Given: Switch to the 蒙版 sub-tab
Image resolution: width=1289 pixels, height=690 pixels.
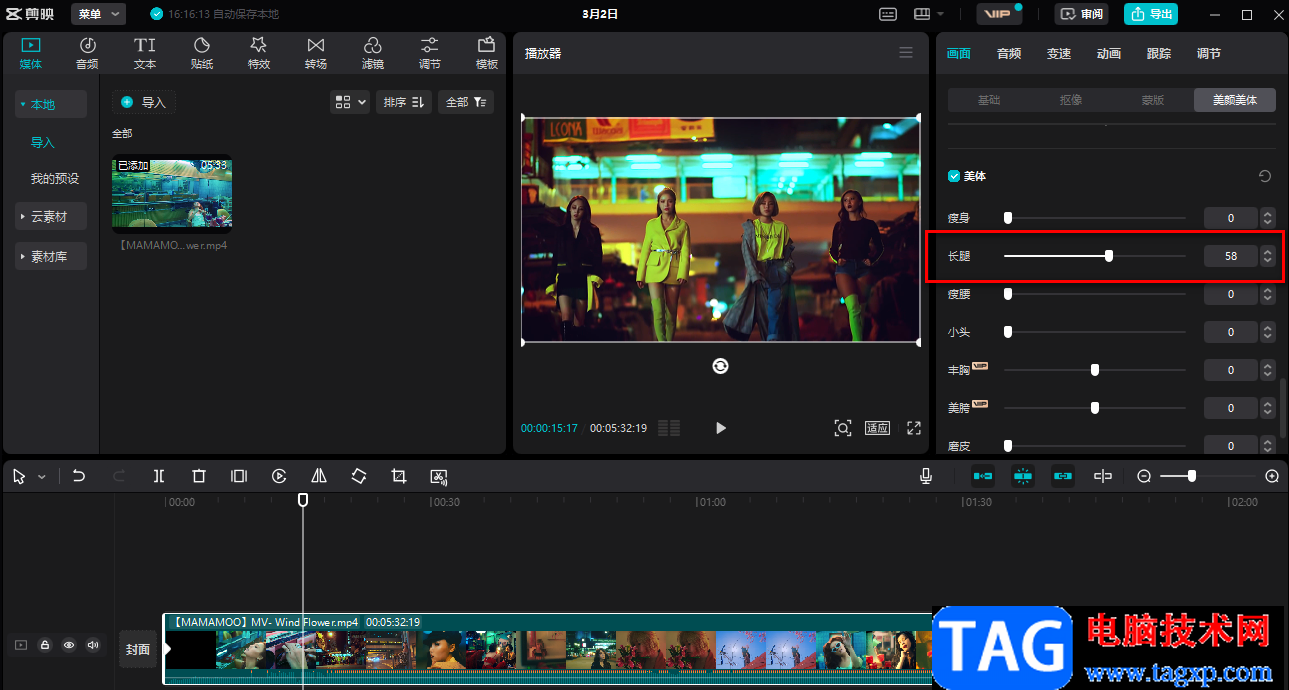Looking at the screenshot, I should 1153,100.
